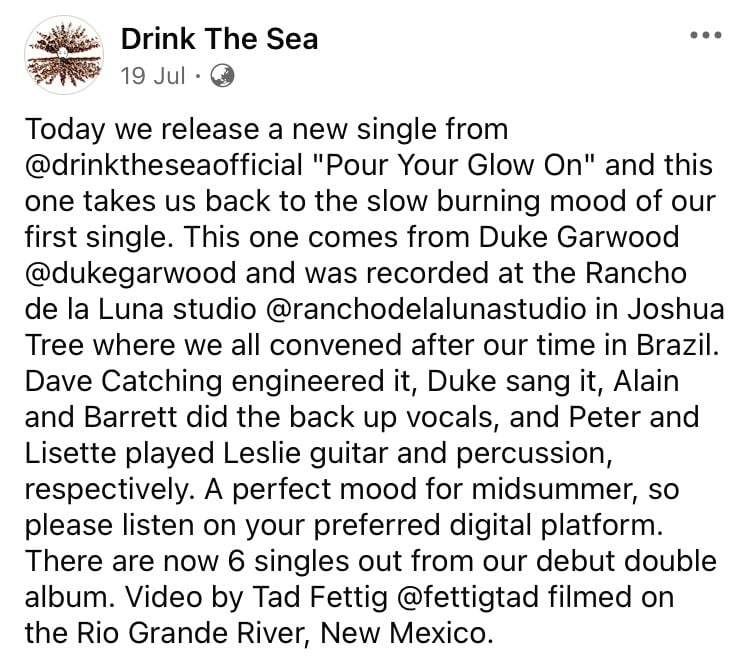Click the Drink The Sea page name

point(220,39)
